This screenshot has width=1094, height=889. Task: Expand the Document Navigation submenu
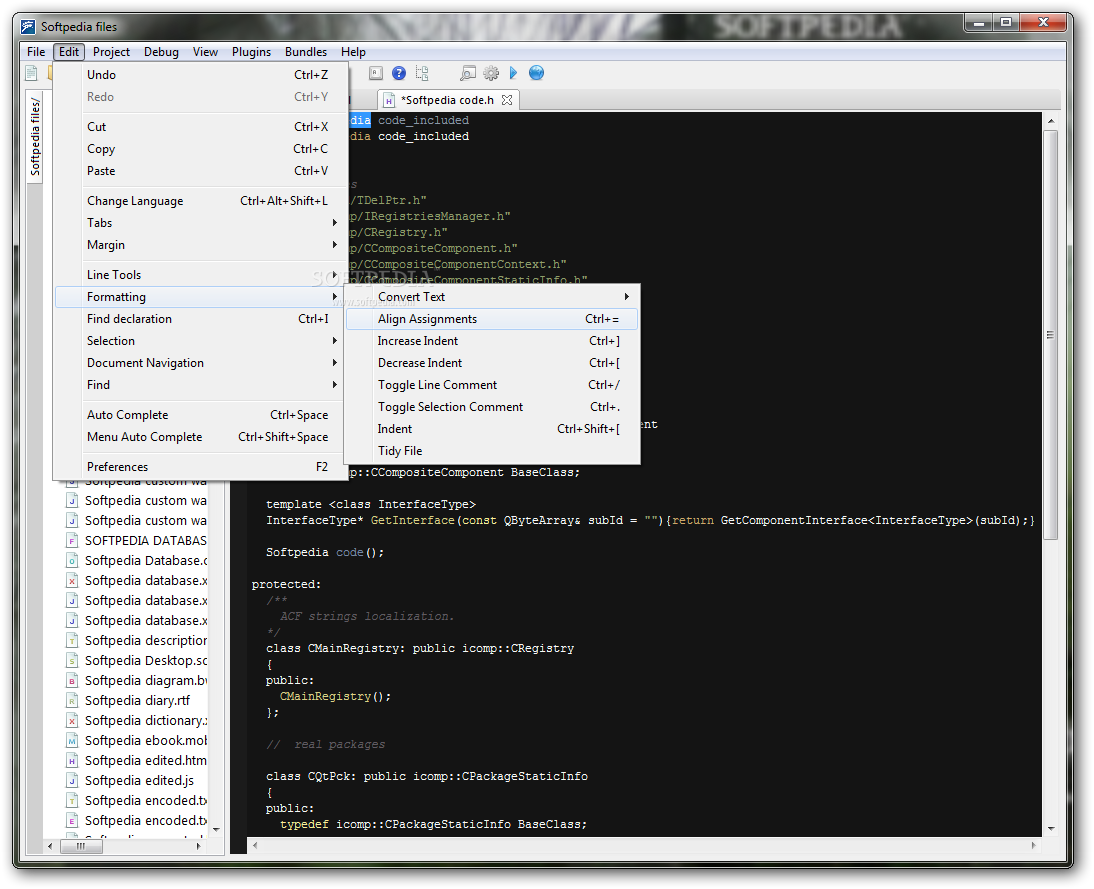[201, 363]
